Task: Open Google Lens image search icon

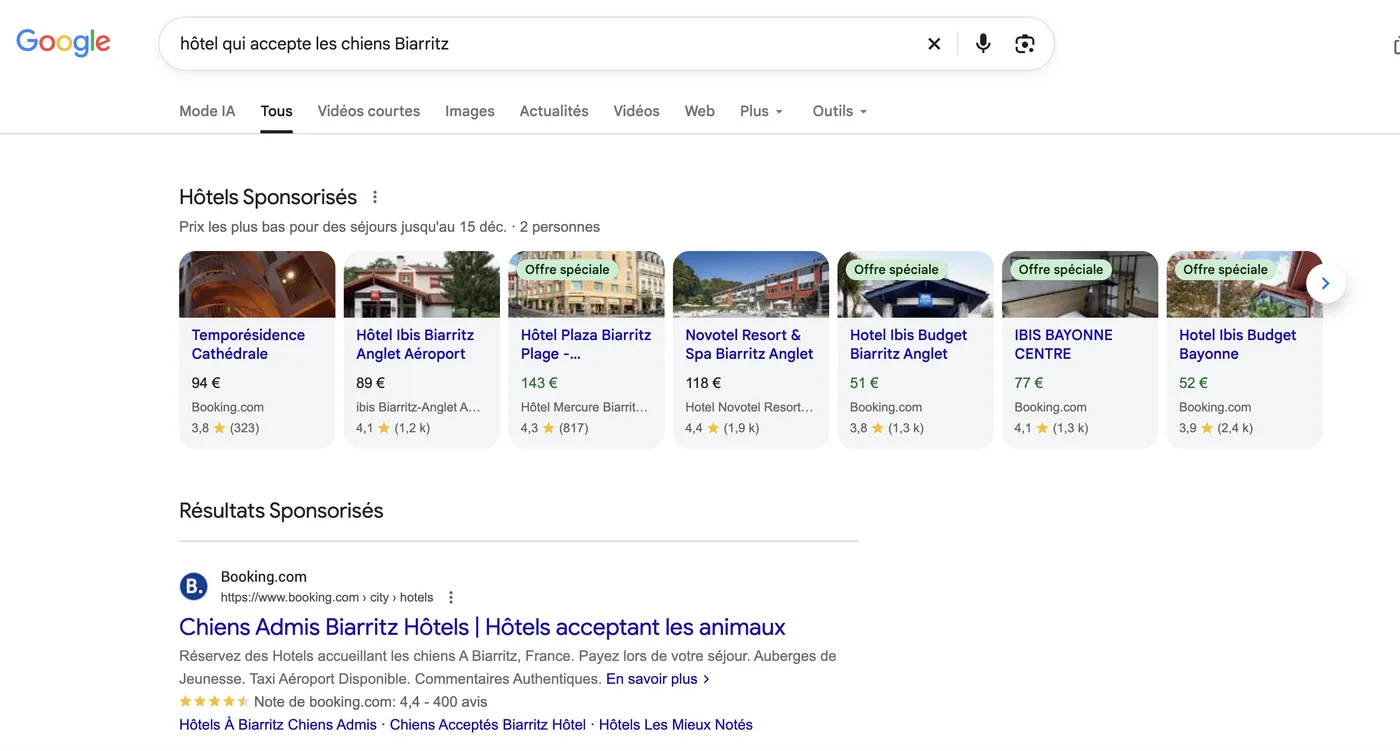Action: (x=1024, y=44)
